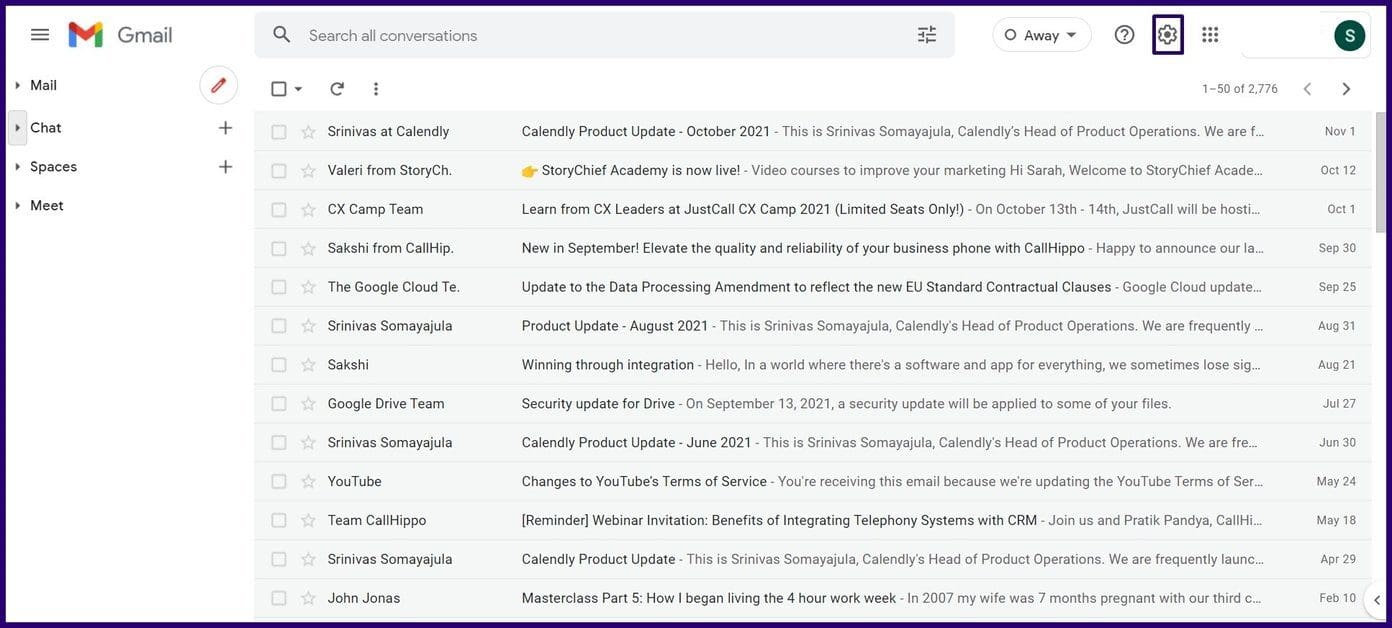Open the select dropdown arrow beside checkbox
The height and width of the screenshot is (628, 1392).
(x=298, y=89)
